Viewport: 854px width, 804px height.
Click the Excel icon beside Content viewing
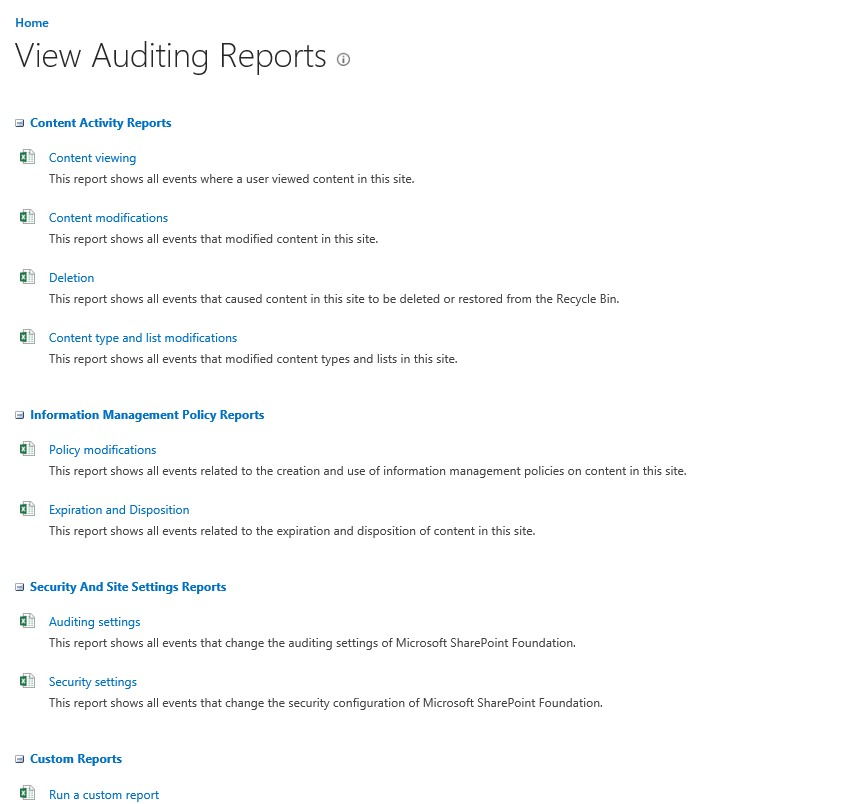pos(27,155)
